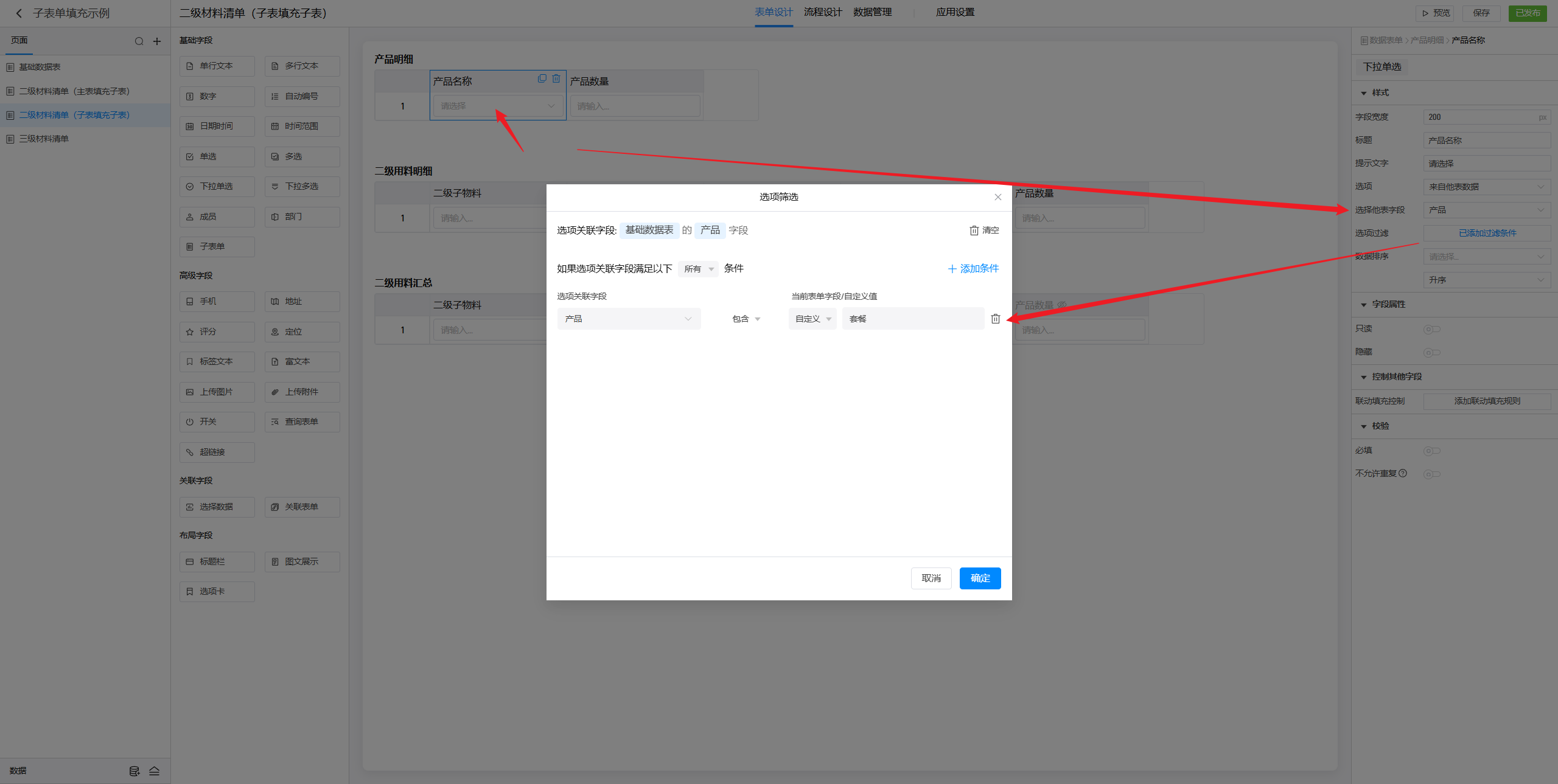The width and height of the screenshot is (1558, 784).
Task: Add a new page with plus icon
Action: tap(157, 41)
